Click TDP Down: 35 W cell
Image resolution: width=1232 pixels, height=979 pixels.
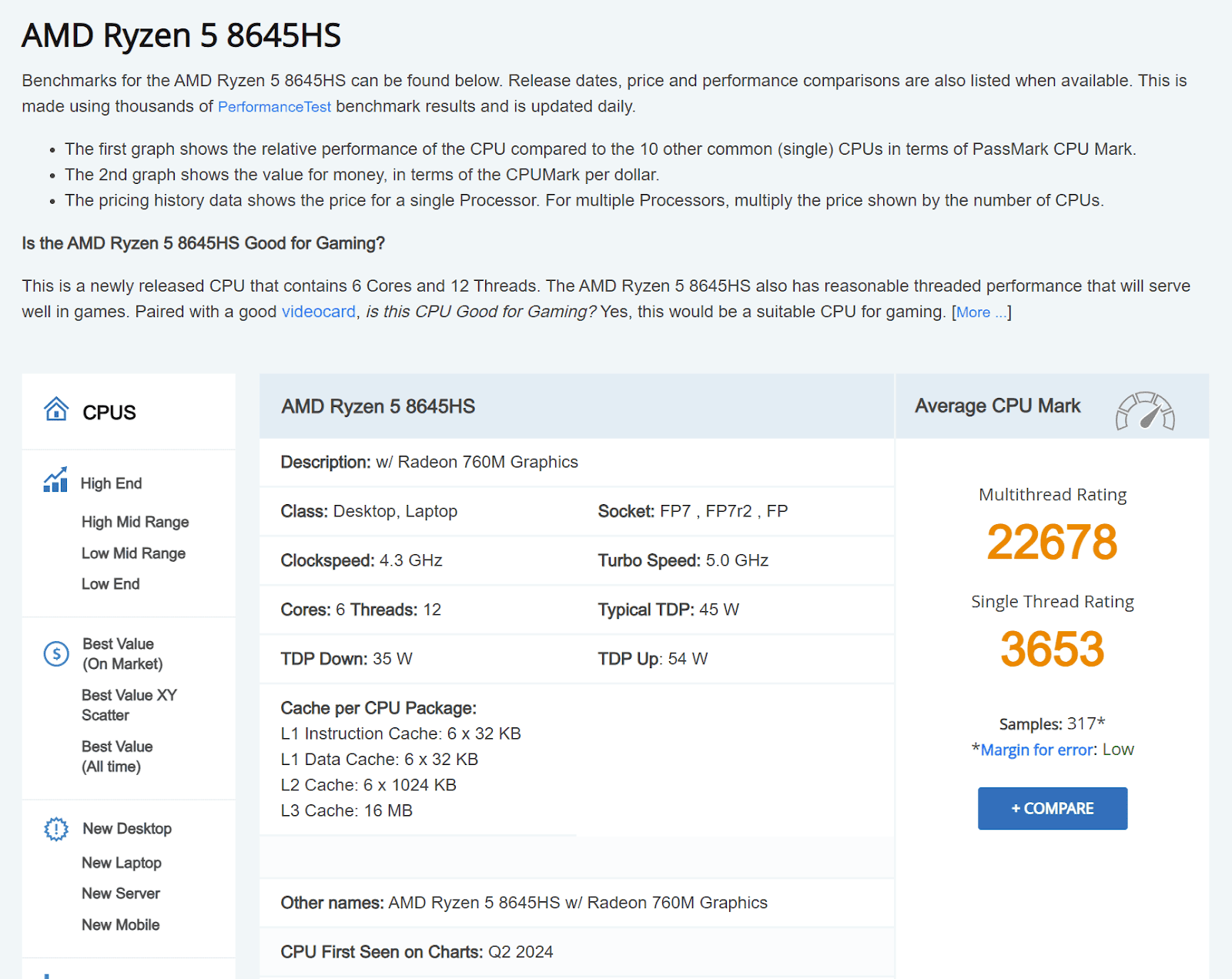[x=346, y=659]
